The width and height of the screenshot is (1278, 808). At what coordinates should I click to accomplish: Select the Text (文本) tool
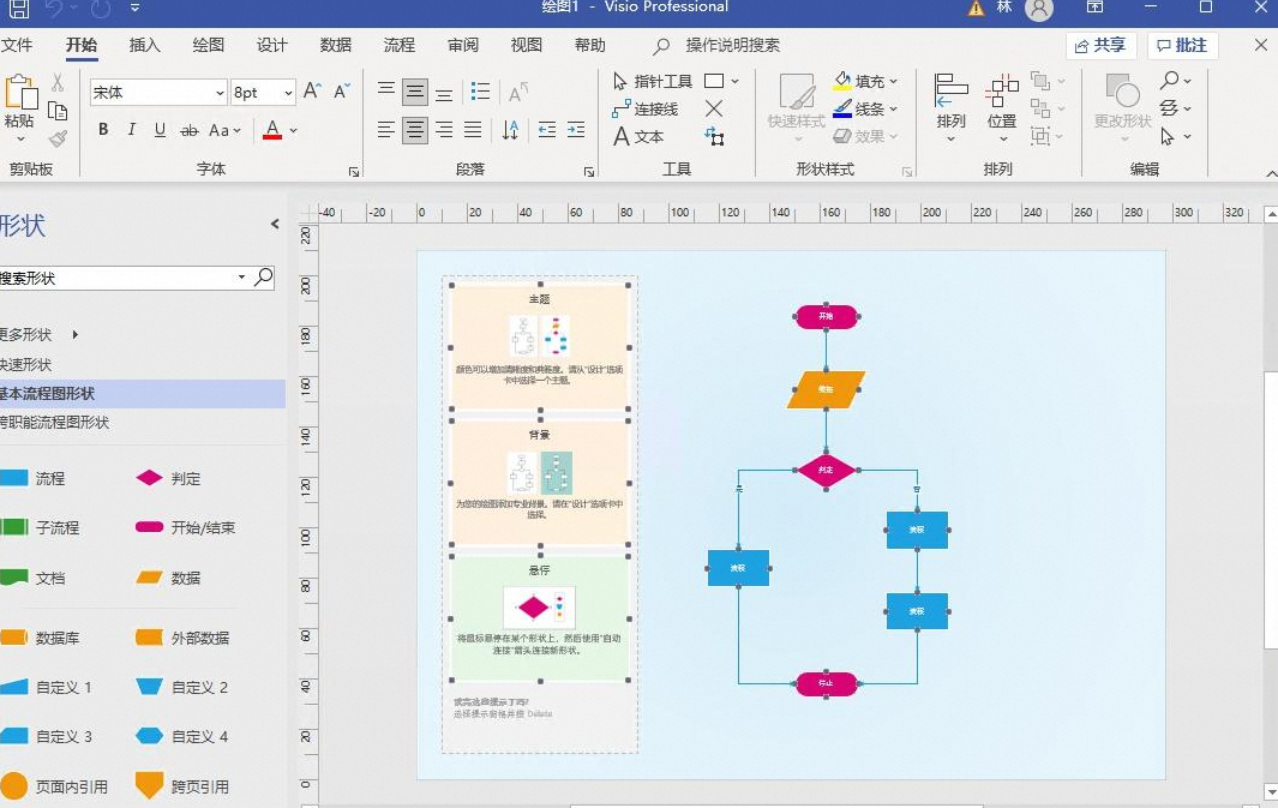coord(638,137)
